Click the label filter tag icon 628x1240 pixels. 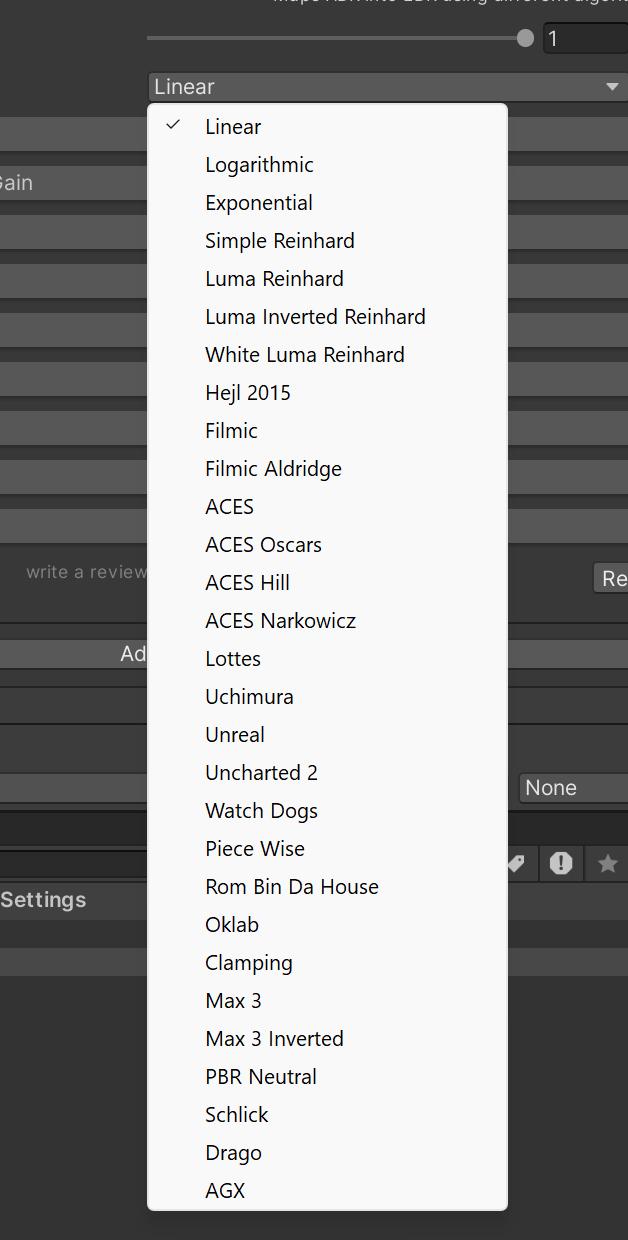pyautogui.click(x=516, y=863)
